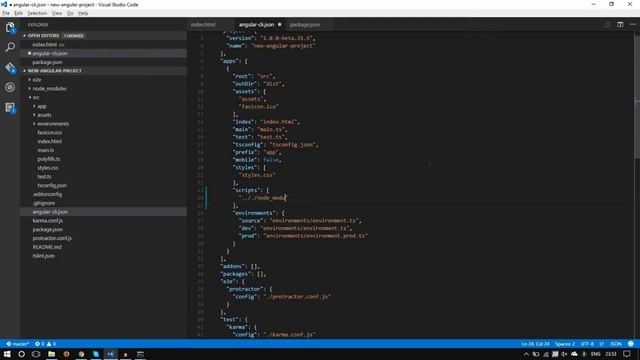Click the Split Editor icon
Image resolution: width=640 pixels, height=360 pixels.
(620, 24)
